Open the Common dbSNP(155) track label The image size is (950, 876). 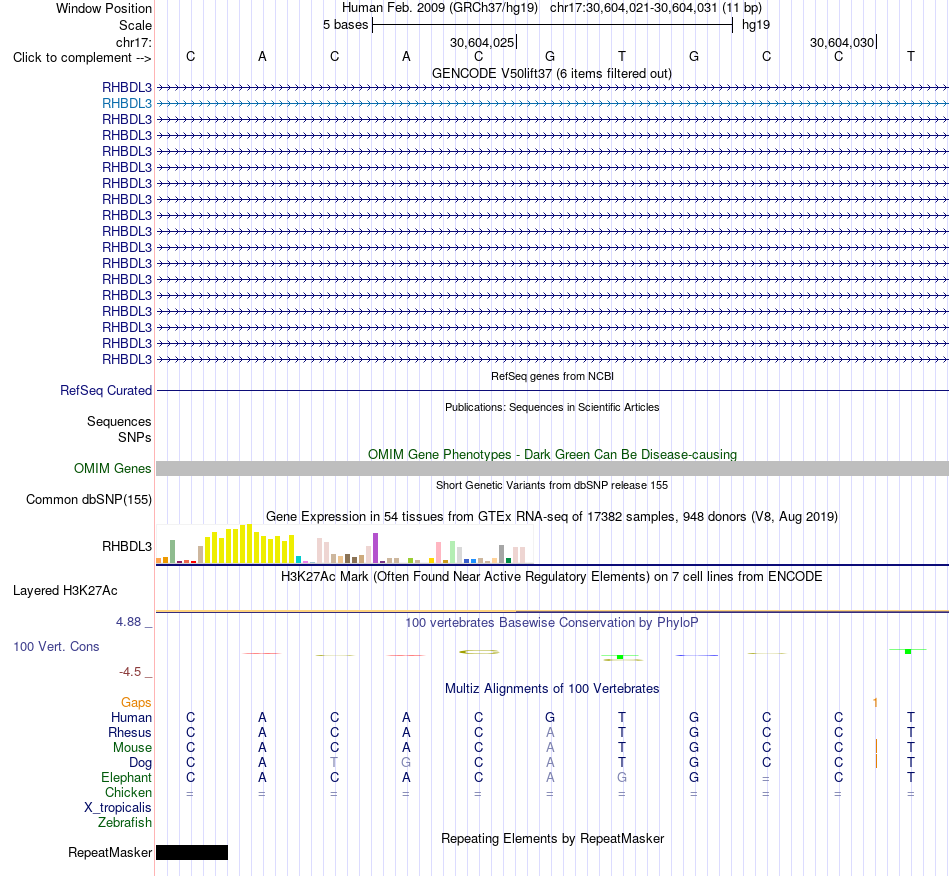click(88, 499)
